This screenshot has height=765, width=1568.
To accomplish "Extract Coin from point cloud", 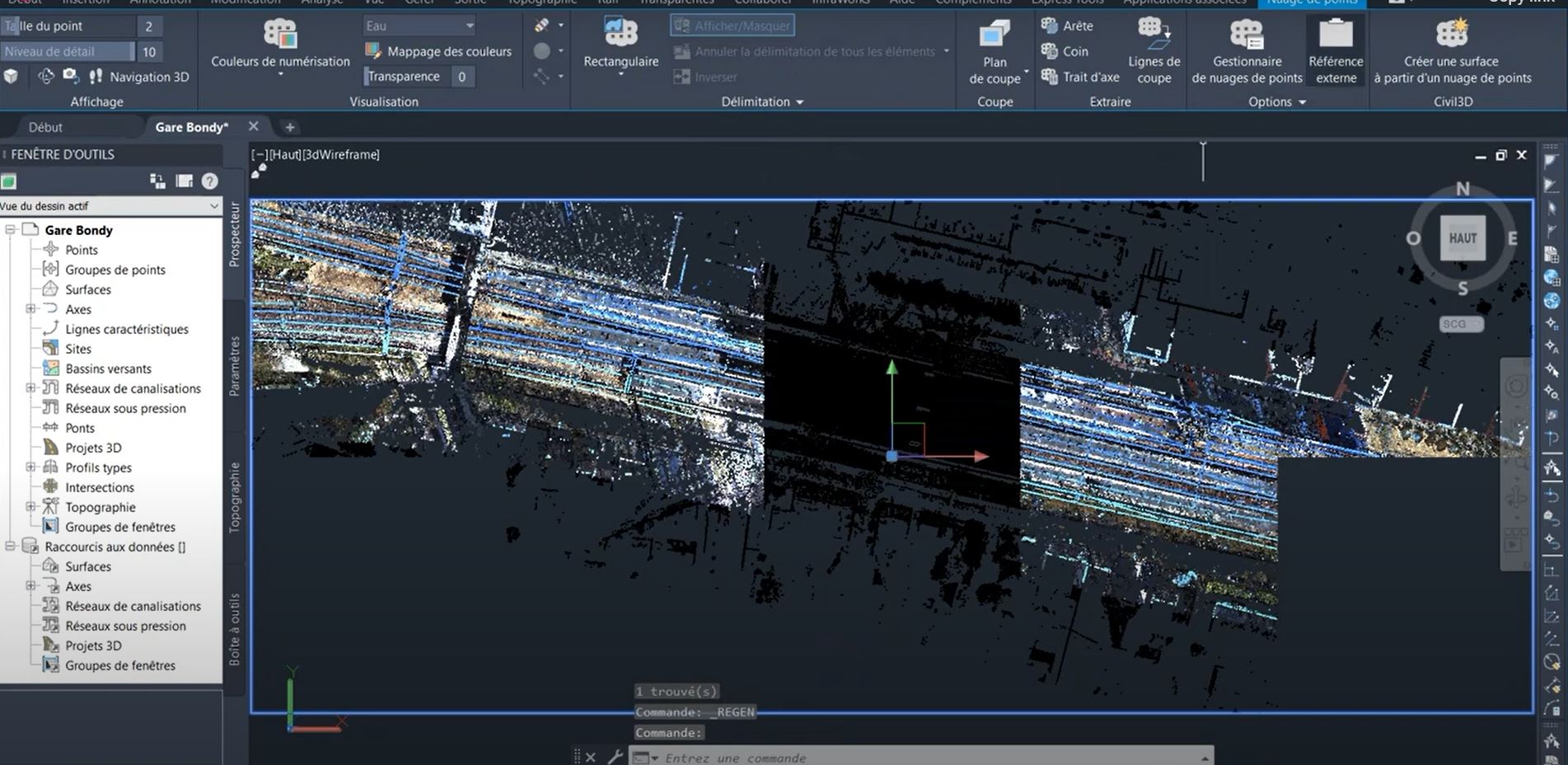I will 1065,51.
